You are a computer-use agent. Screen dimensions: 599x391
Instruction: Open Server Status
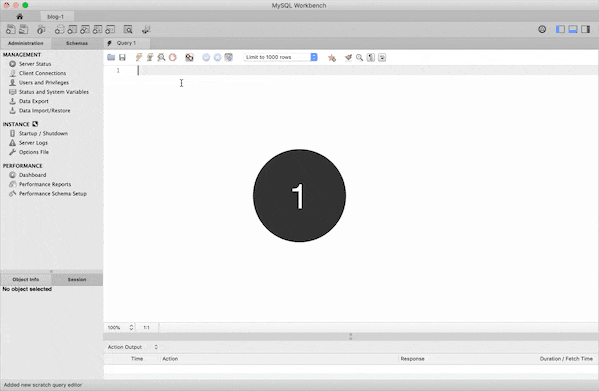tap(35, 64)
